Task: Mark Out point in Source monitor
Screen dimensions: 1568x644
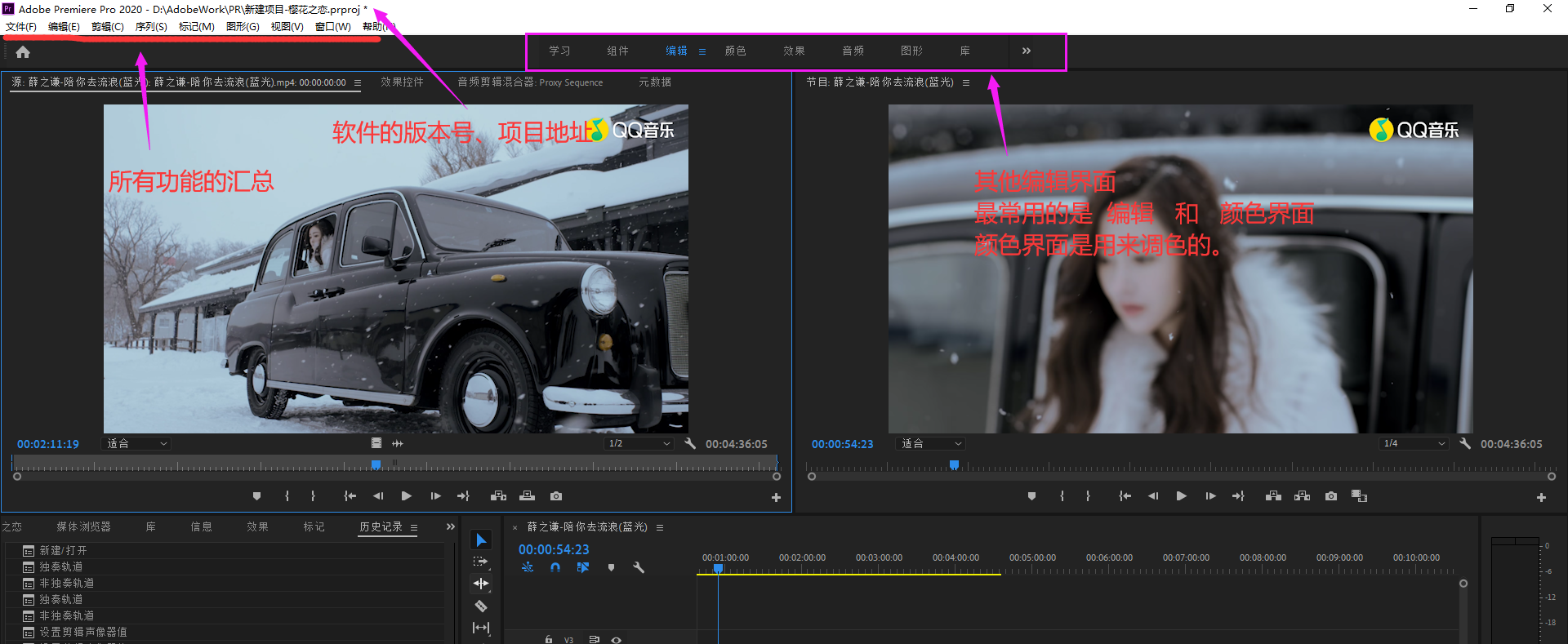Action: (313, 496)
